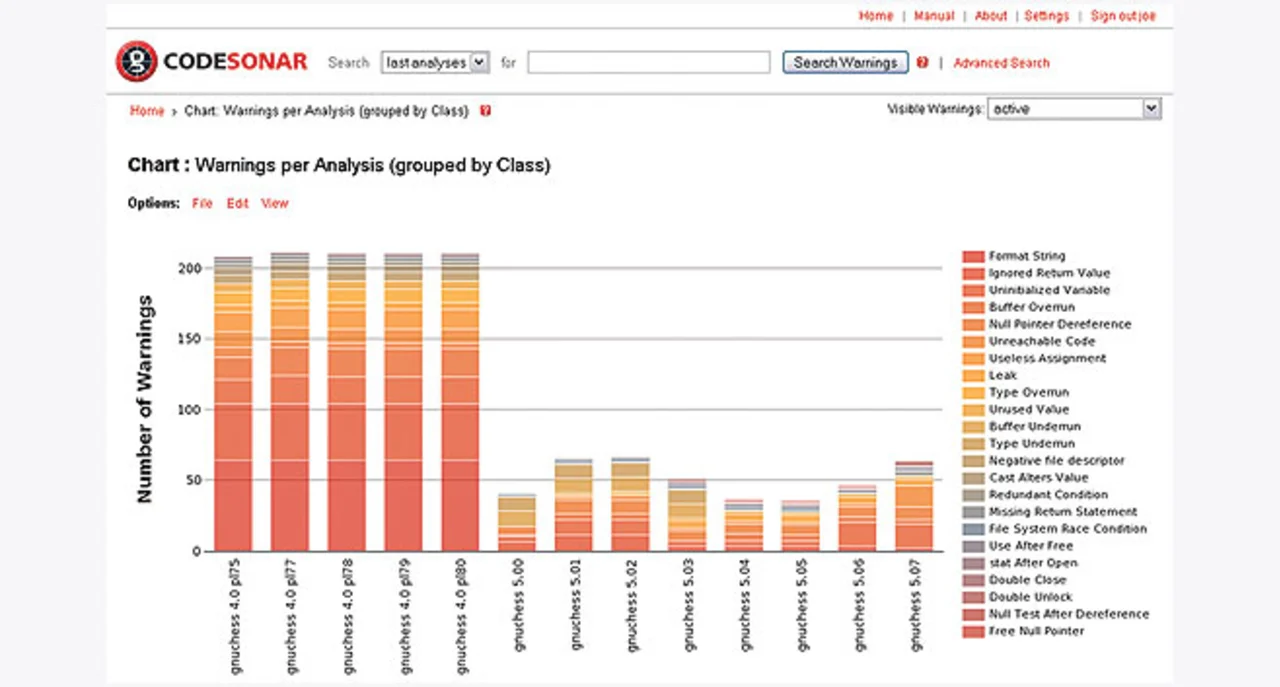1280x687 pixels.
Task: Click the help icon next to chart breadcrumb
Action: point(485,111)
